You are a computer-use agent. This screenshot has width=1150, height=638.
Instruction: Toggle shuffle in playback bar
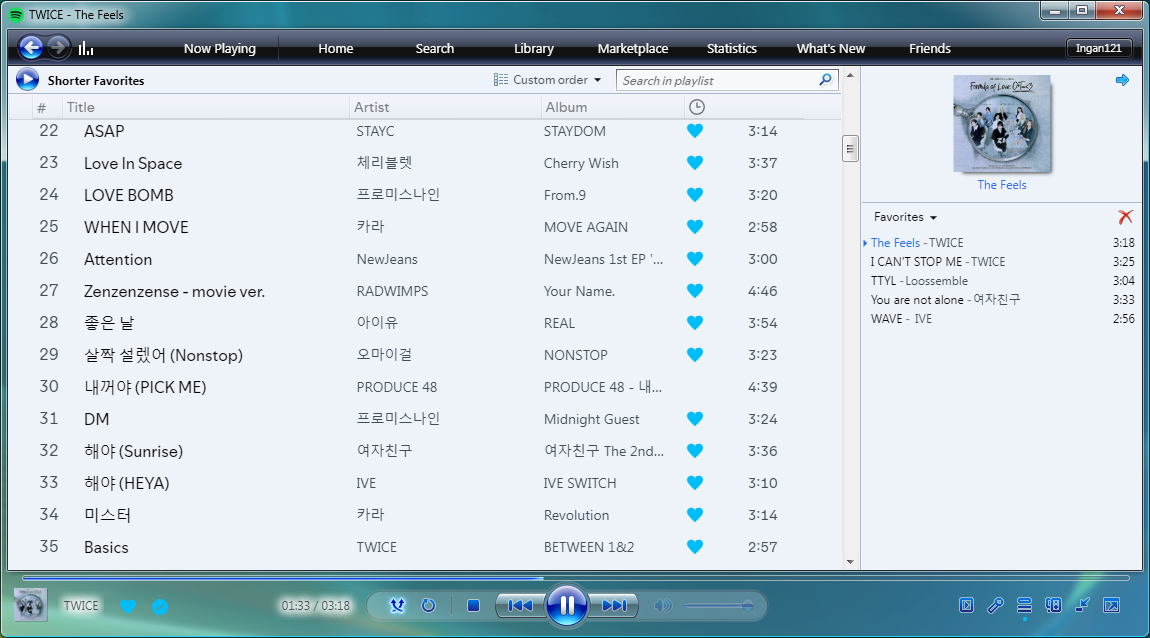397,606
